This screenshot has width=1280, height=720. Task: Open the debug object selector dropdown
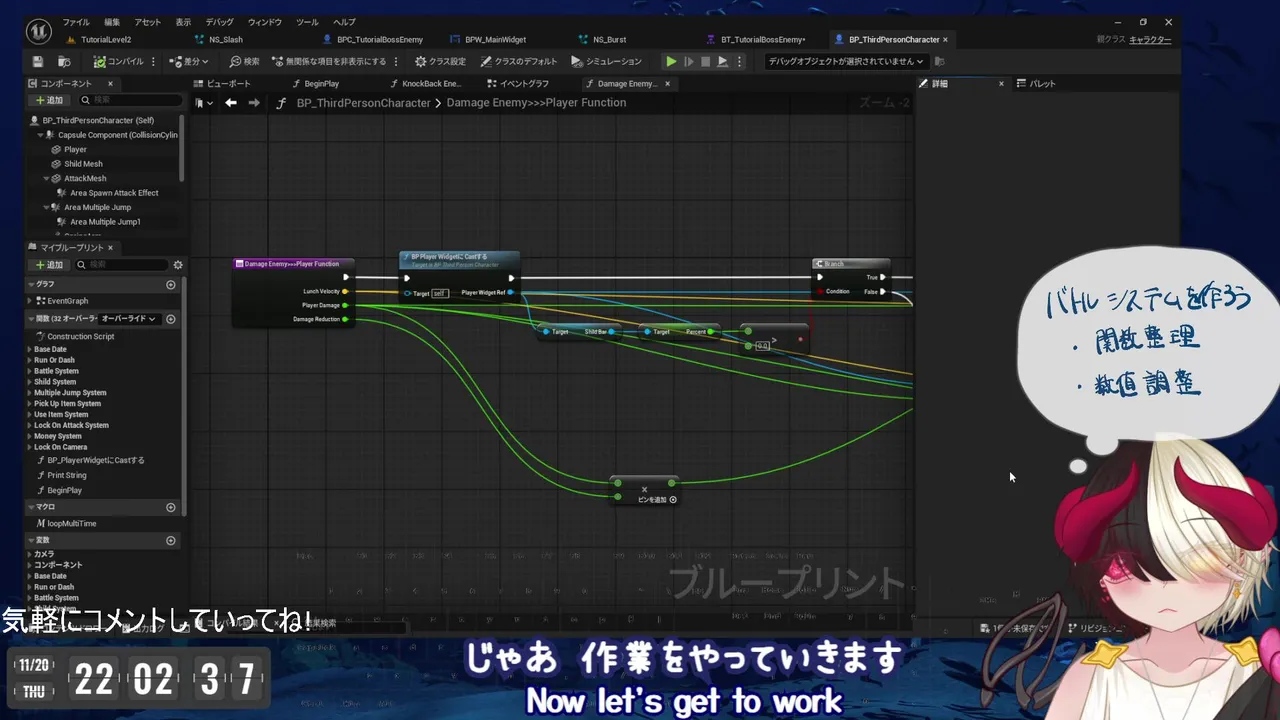(x=846, y=61)
